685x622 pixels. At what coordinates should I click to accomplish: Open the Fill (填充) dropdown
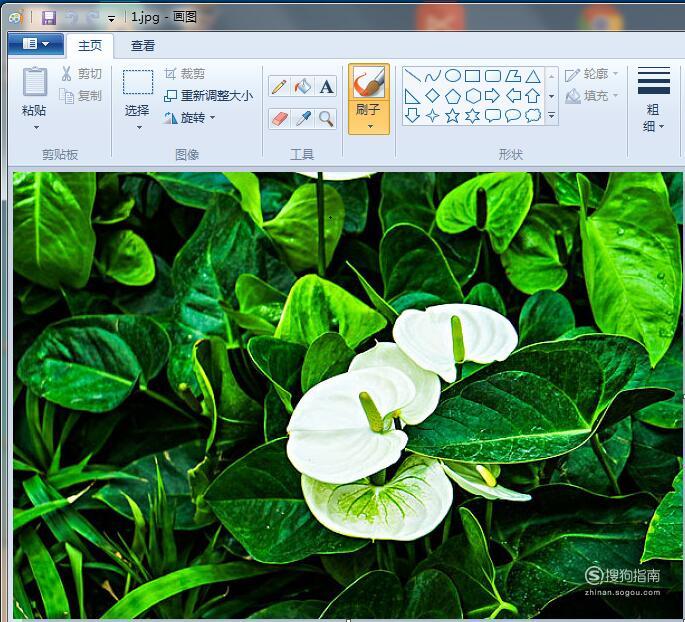point(592,96)
